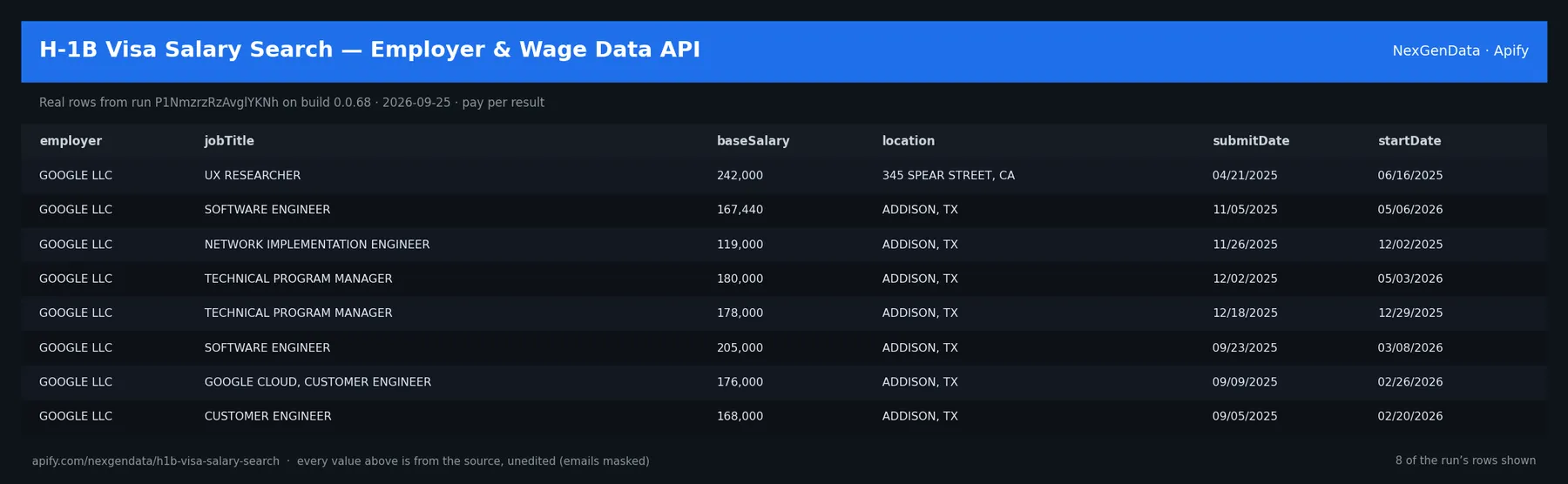Select submit date 12/18/2025
Viewport: 1568px width, 484px height.
click(x=1245, y=313)
